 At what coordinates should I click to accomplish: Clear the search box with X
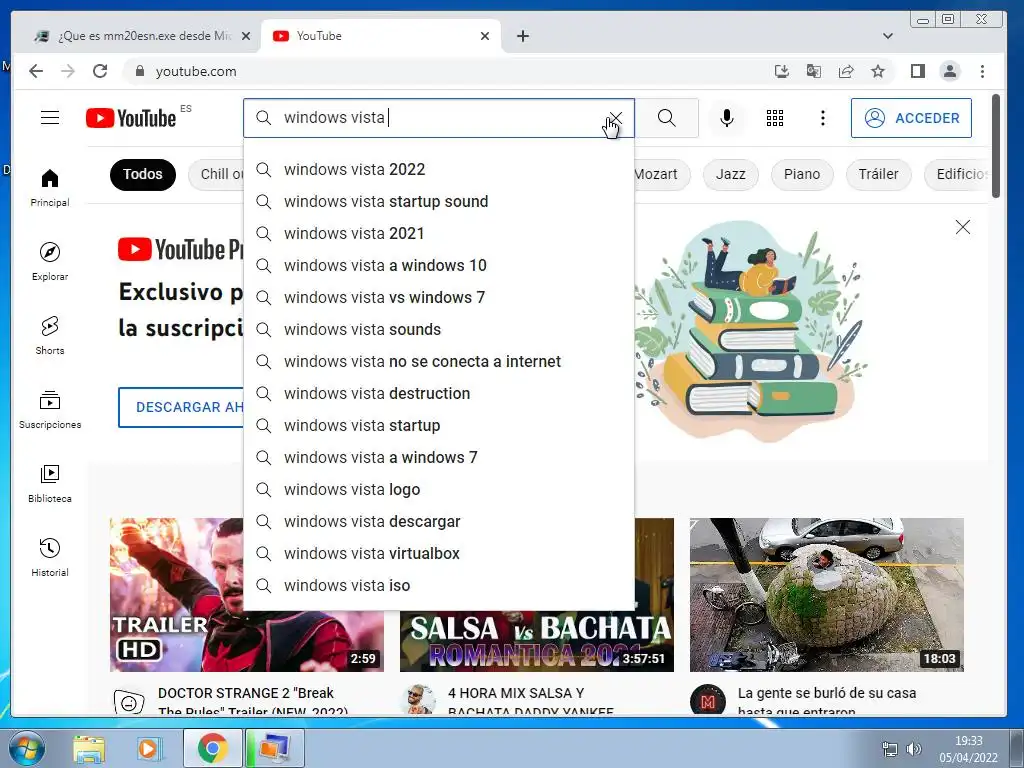pos(615,118)
